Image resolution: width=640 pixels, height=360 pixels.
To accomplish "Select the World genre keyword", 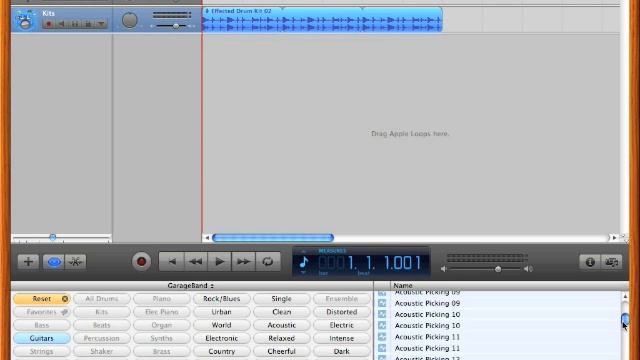I will [x=222, y=325].
